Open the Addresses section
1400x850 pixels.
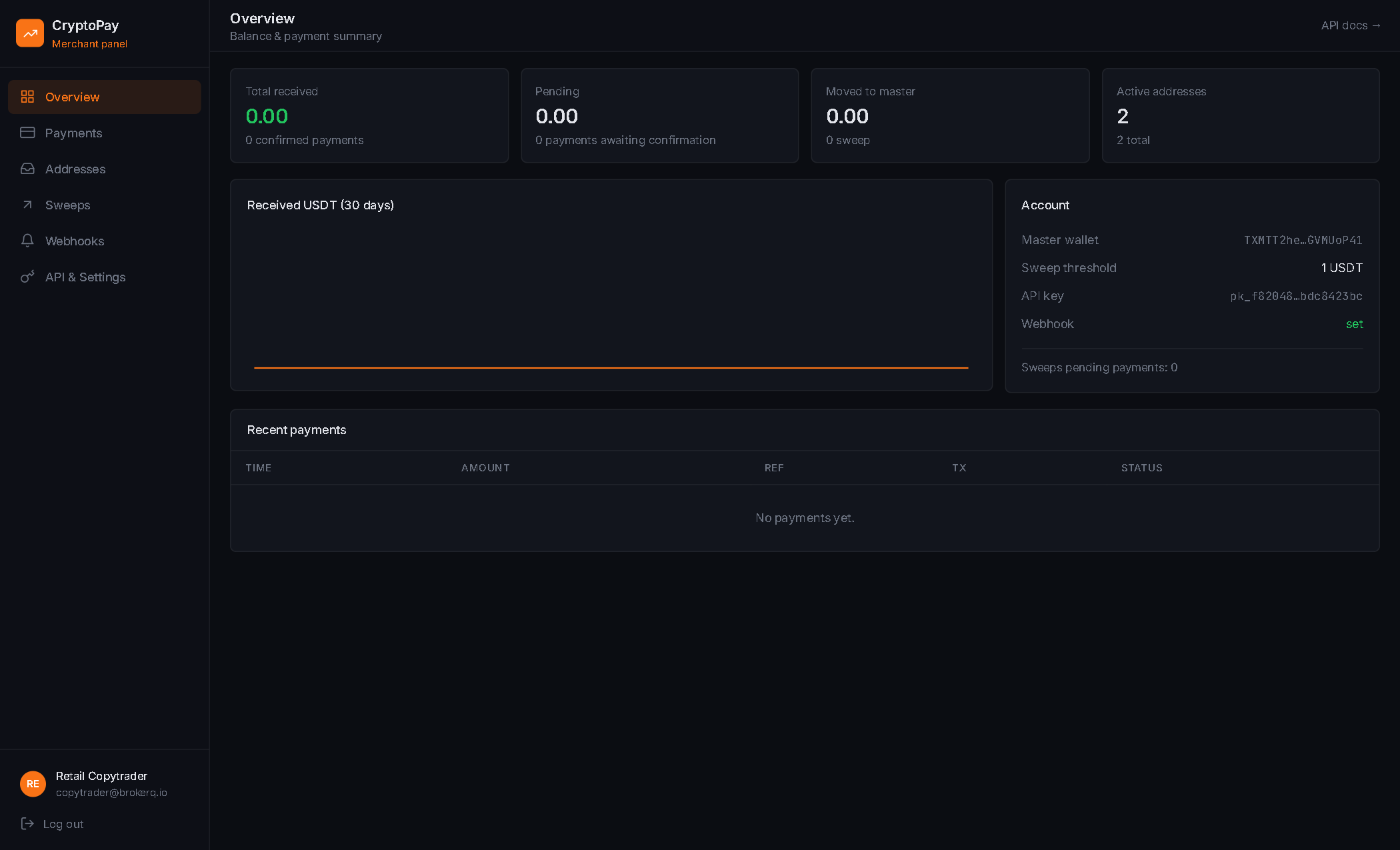point(104,169)
